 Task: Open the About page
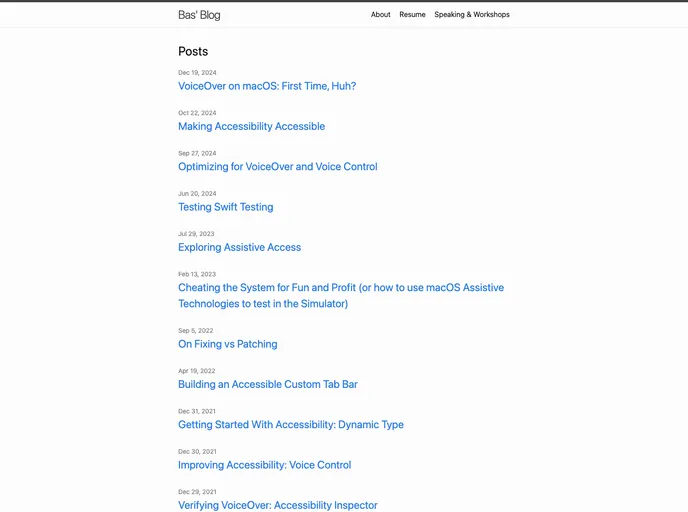tap(380, 15)
